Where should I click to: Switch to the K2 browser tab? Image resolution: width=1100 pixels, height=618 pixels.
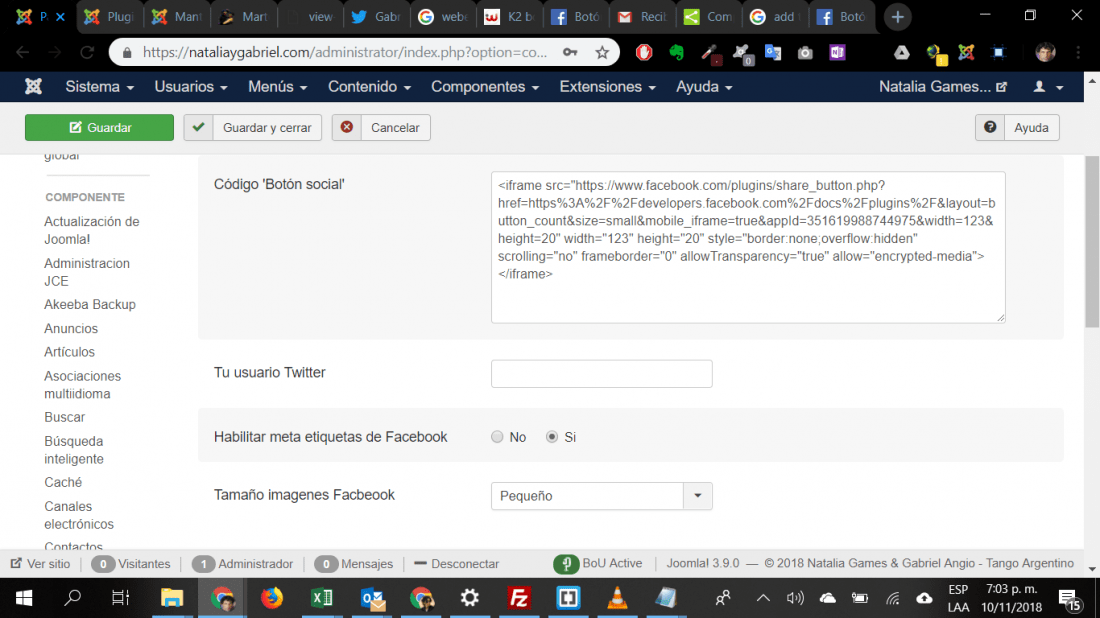point(510,17)
